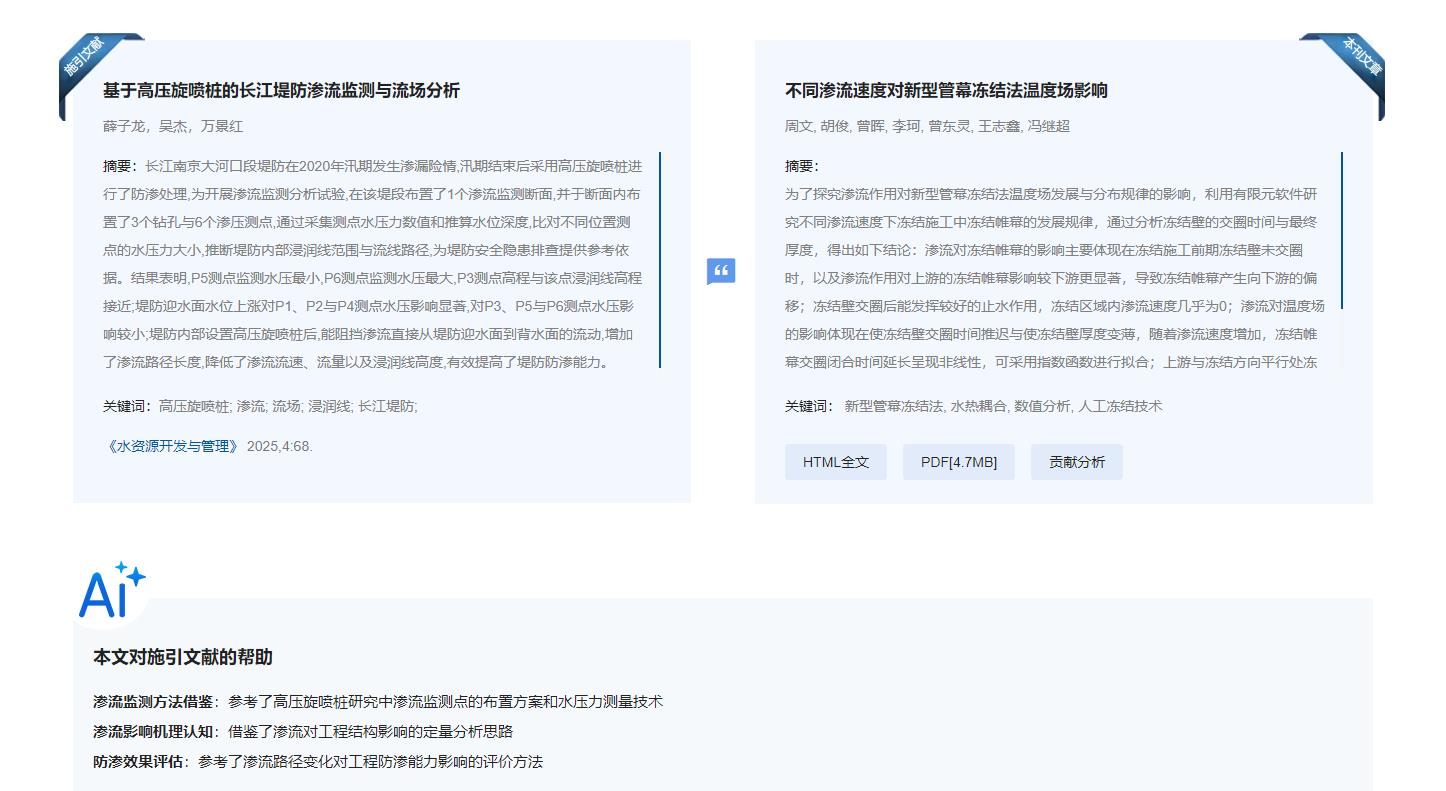Select the keyword 人工冻结技术
The height and width of the screenshot is (791, 1446).
pos(1120,406)
